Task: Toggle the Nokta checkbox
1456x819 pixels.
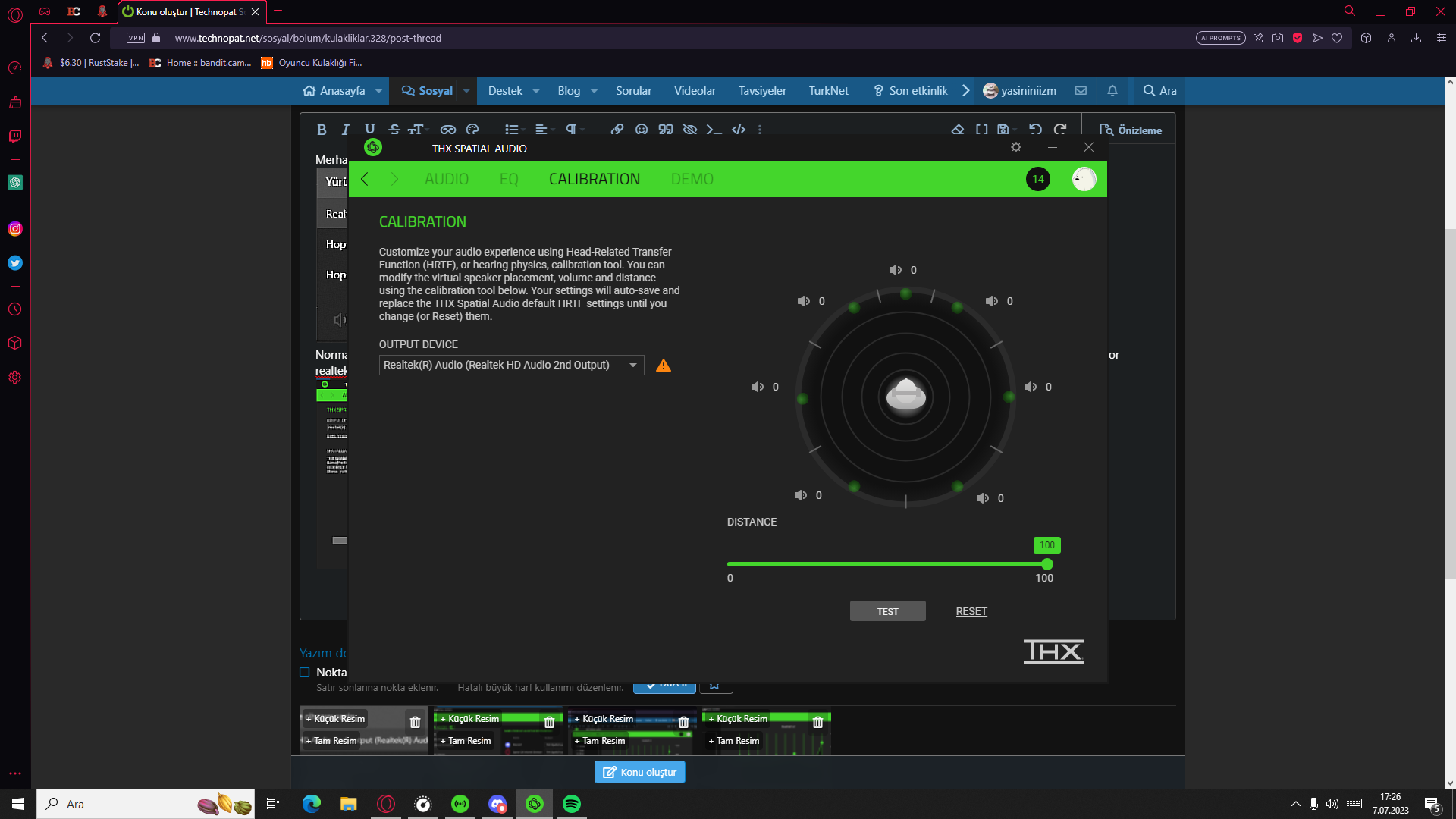Action: click(305, 673)
